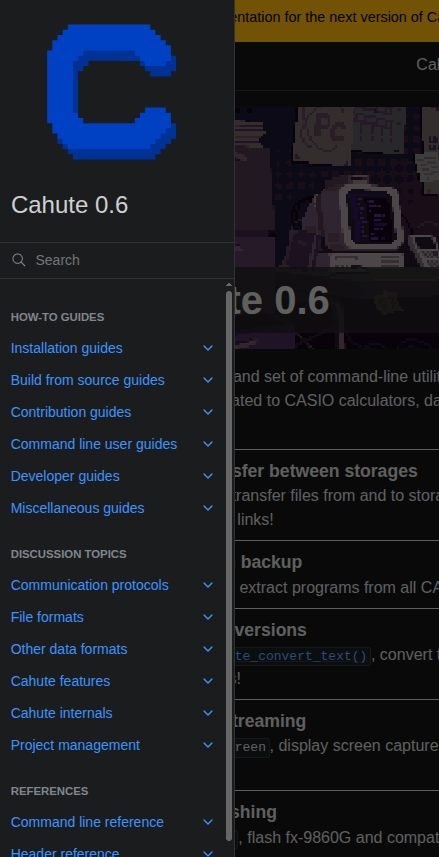The width and height of the screenshot is (439, 857).
Task: Click the sidebar vertical scrollbar
Action: 229,563
